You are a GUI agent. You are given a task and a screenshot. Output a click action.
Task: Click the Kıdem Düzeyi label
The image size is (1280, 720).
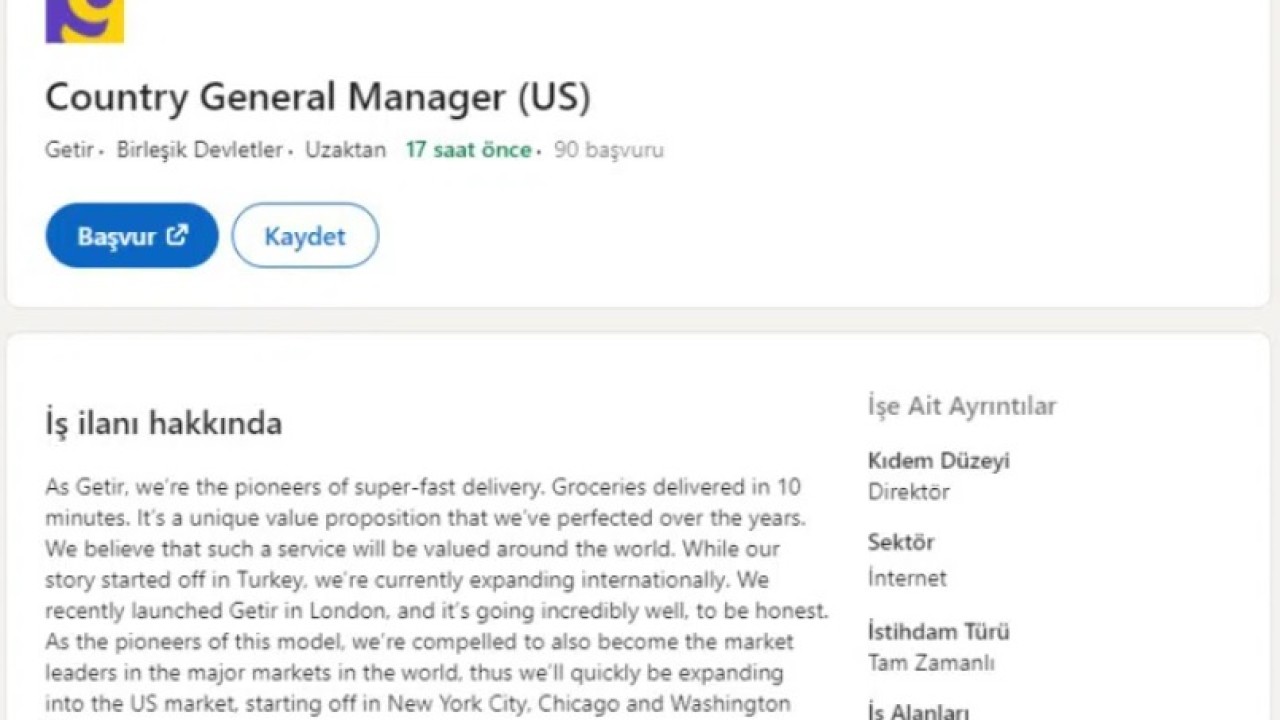[x=938, y=461]
